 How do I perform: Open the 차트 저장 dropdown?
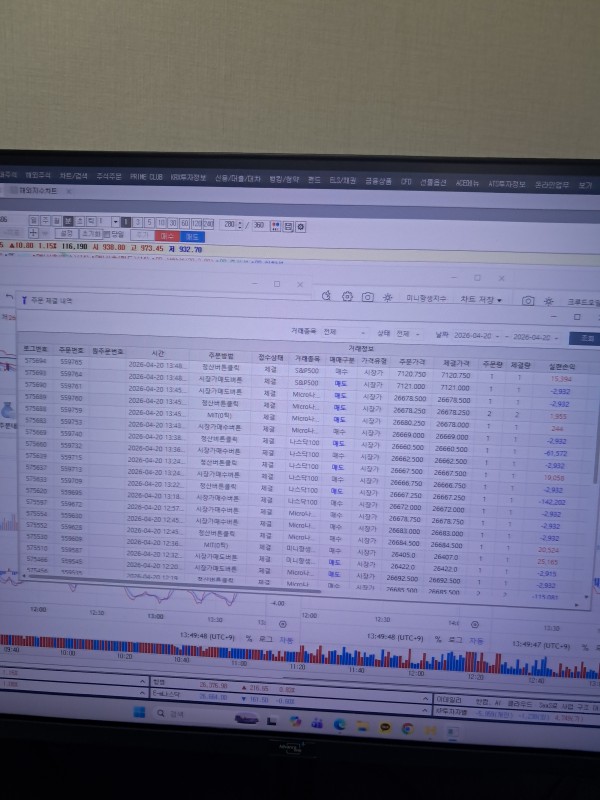(x=481, y=300)
